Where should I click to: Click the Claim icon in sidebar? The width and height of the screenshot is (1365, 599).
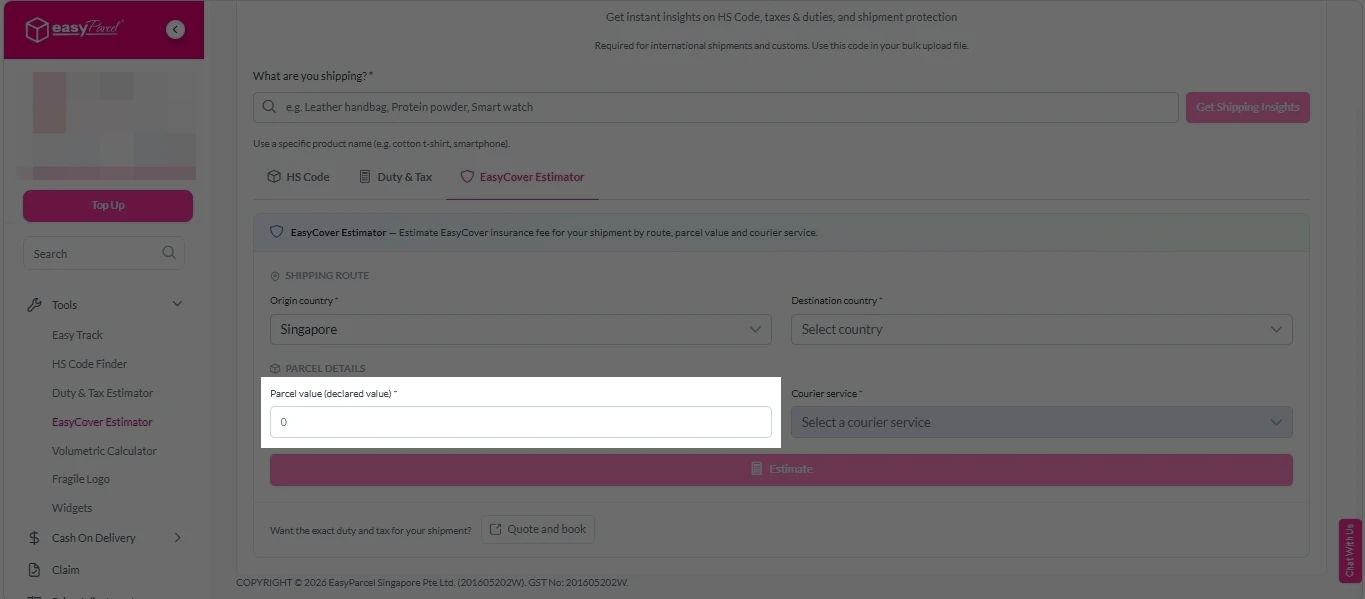34,570
